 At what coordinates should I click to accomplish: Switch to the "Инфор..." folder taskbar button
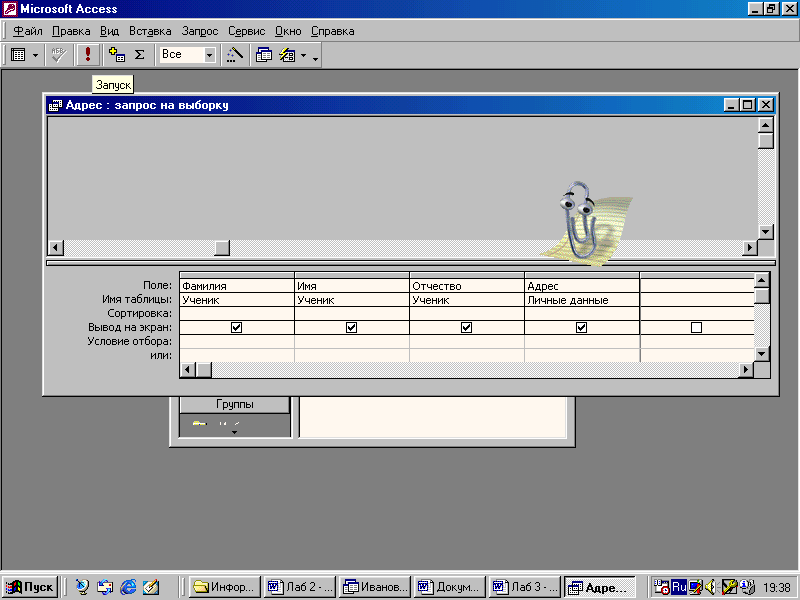(225, 587)
